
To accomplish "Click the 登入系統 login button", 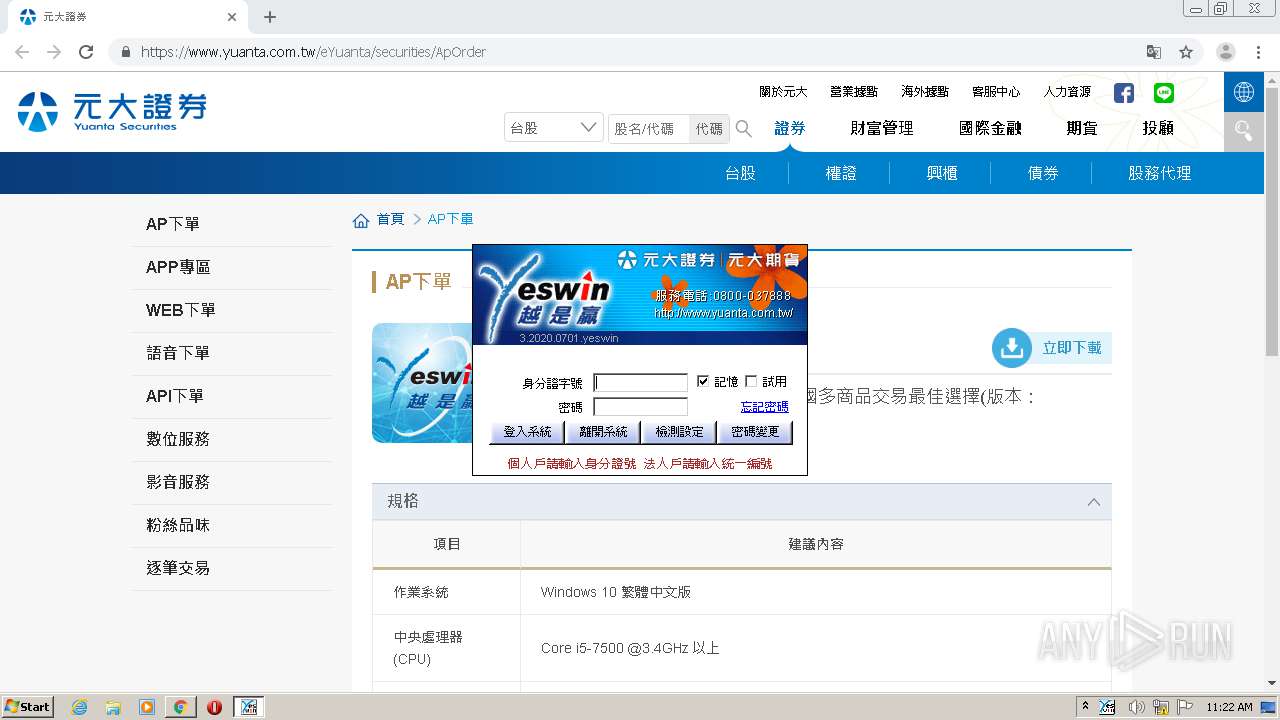I will (527, 432).
